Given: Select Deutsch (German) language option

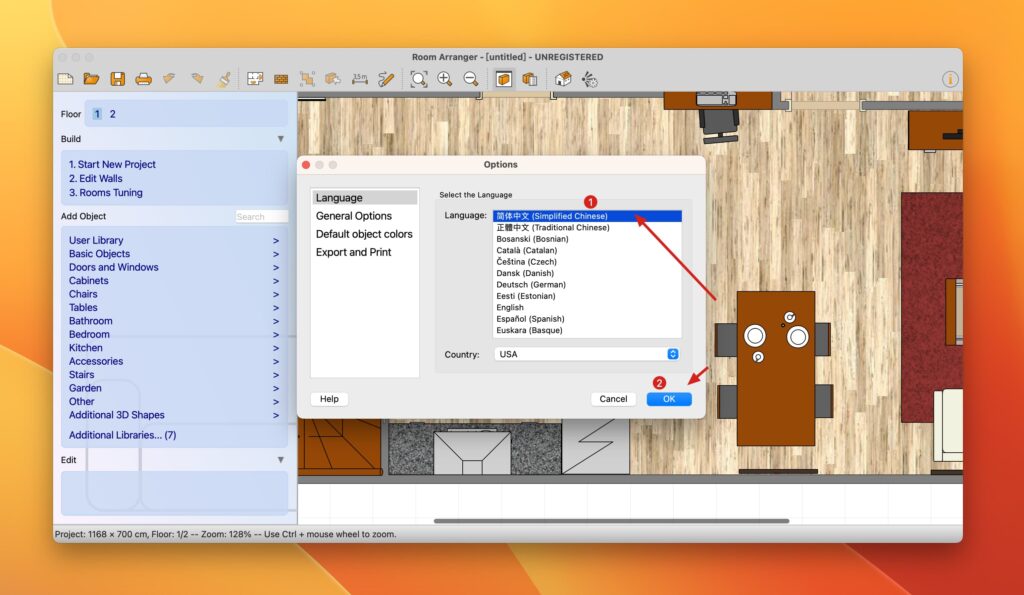Looking at the screenshot, I should click(526, 284).
